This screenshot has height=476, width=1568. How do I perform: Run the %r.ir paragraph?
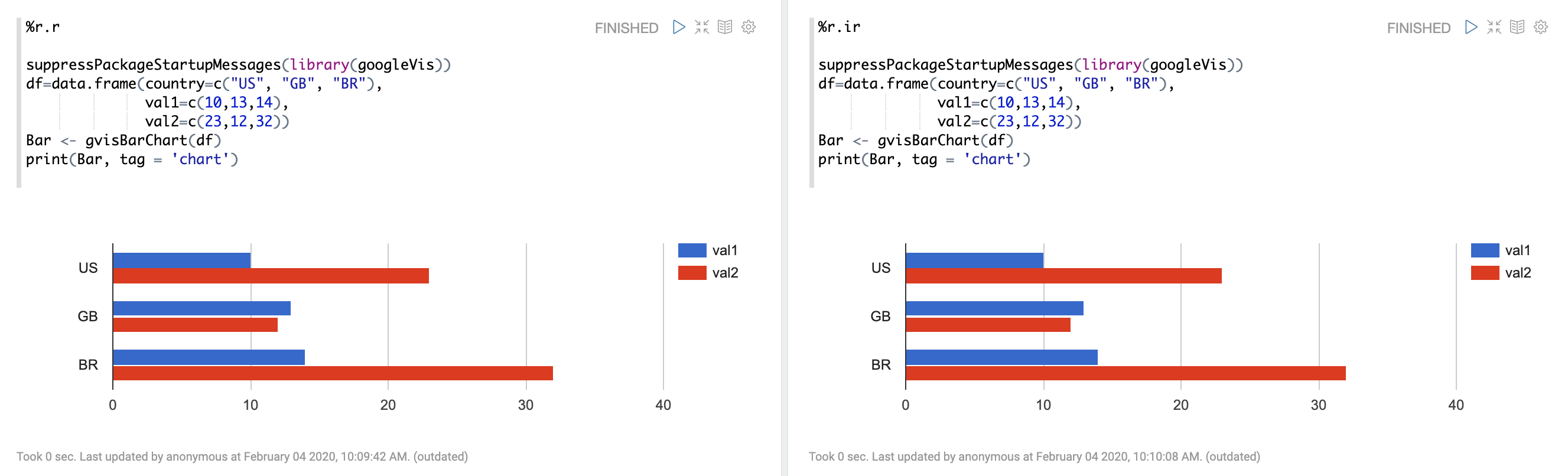coord(1471,27)
